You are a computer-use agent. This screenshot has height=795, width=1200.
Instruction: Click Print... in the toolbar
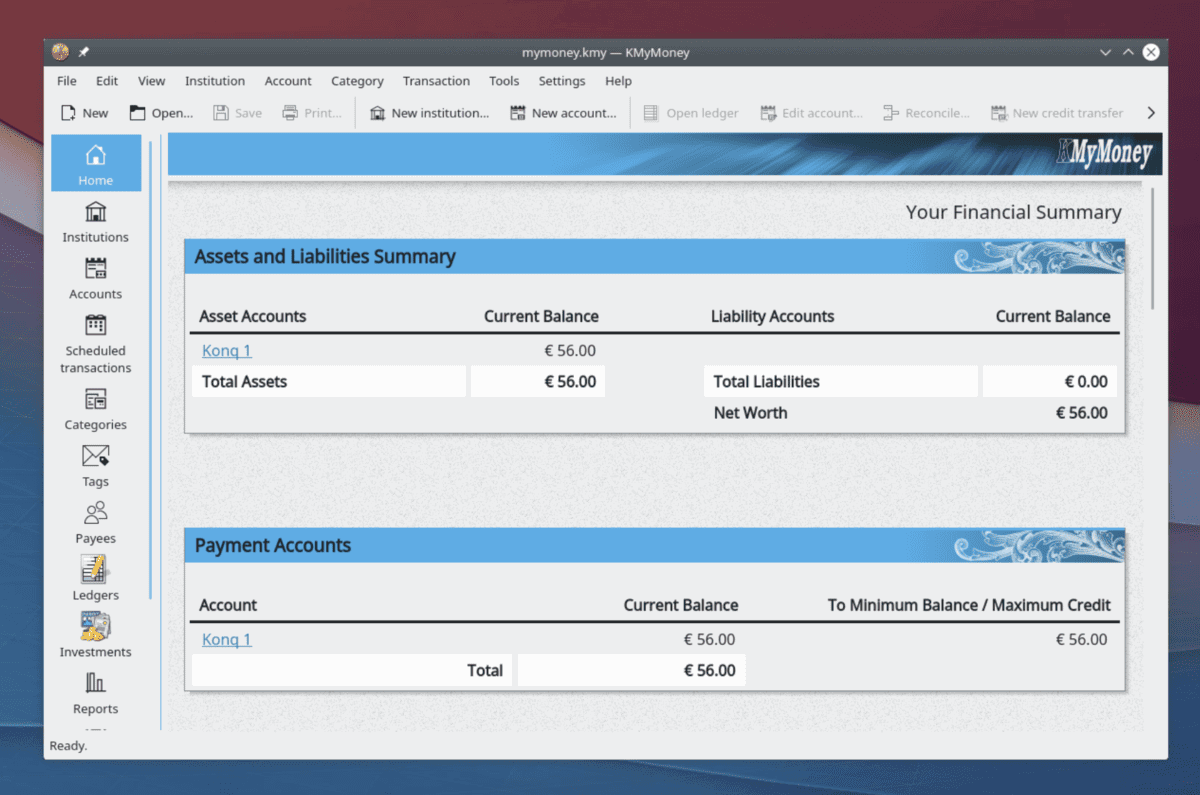(x=312, y=113)
